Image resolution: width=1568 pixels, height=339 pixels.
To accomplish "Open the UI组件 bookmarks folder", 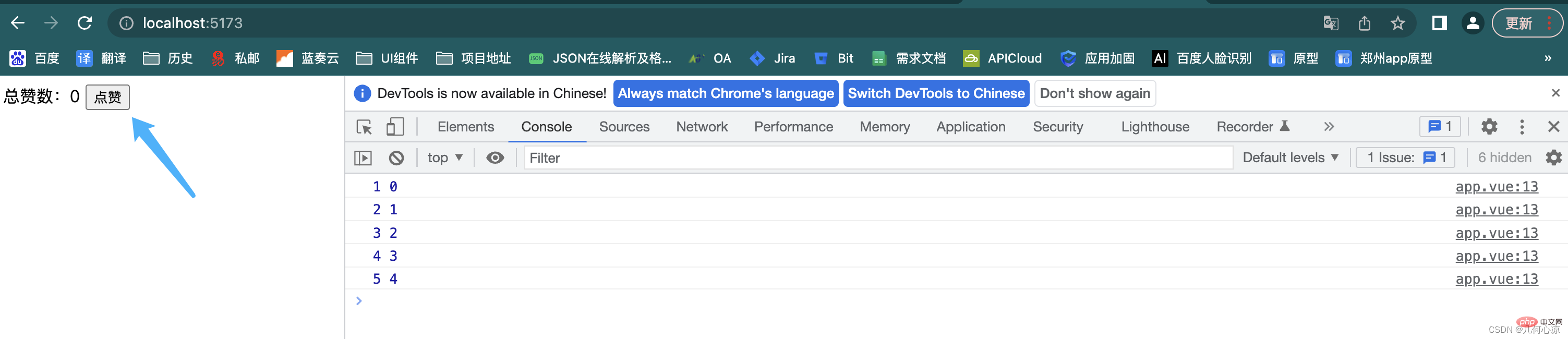I will pyautogui.click(x=387, y=58).
